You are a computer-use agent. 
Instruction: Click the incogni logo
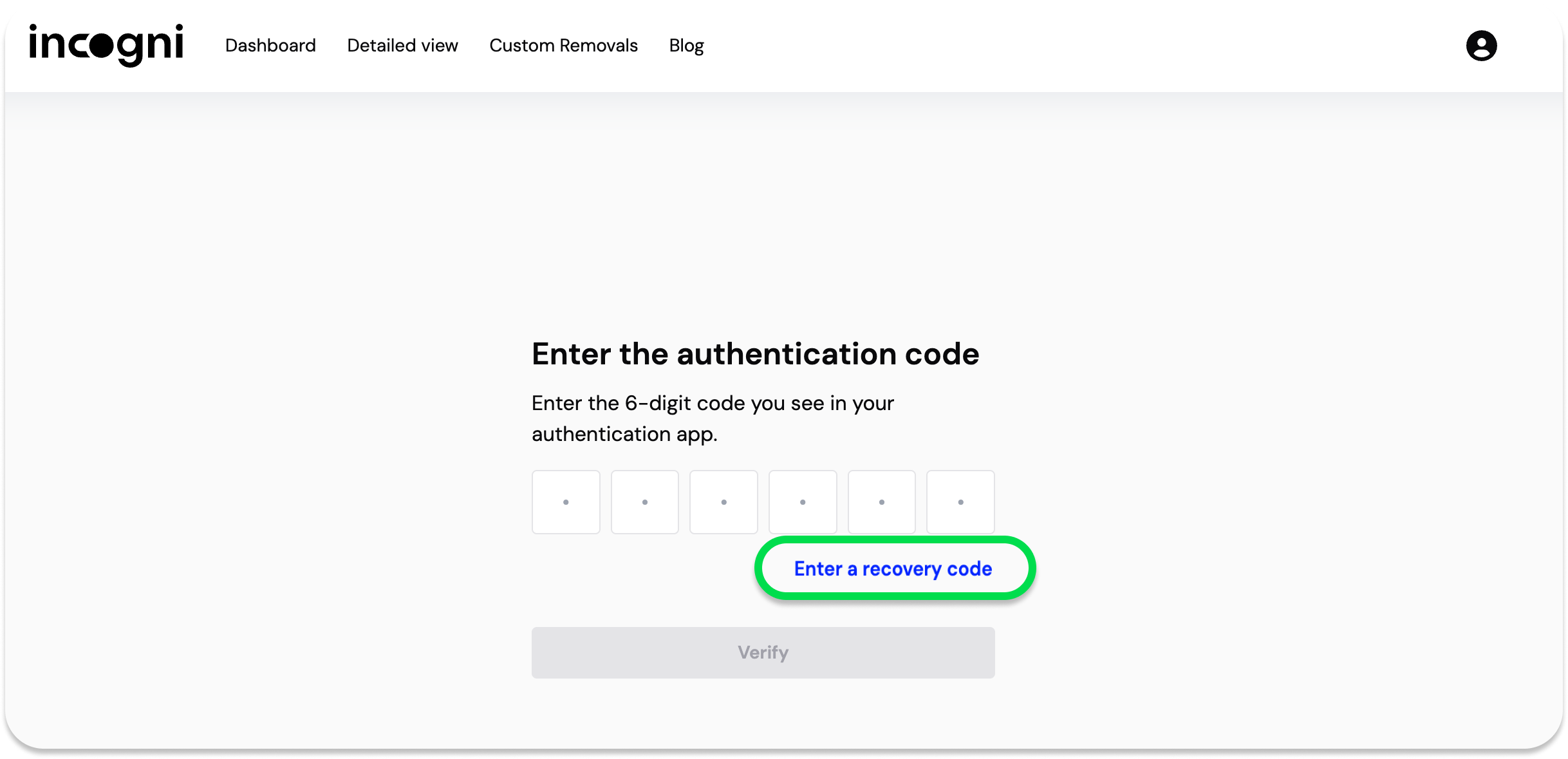coord(106,45)
